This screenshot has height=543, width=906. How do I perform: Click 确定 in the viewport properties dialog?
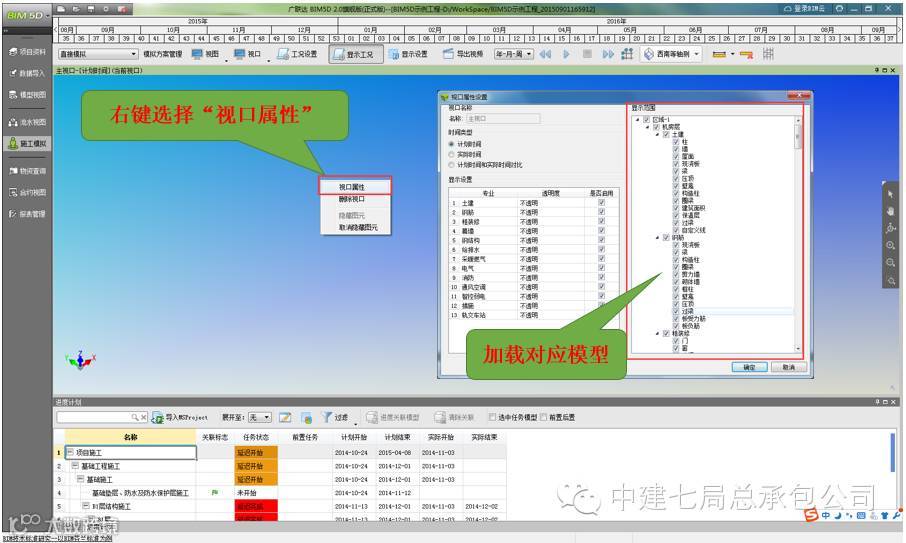click(749, 367)
